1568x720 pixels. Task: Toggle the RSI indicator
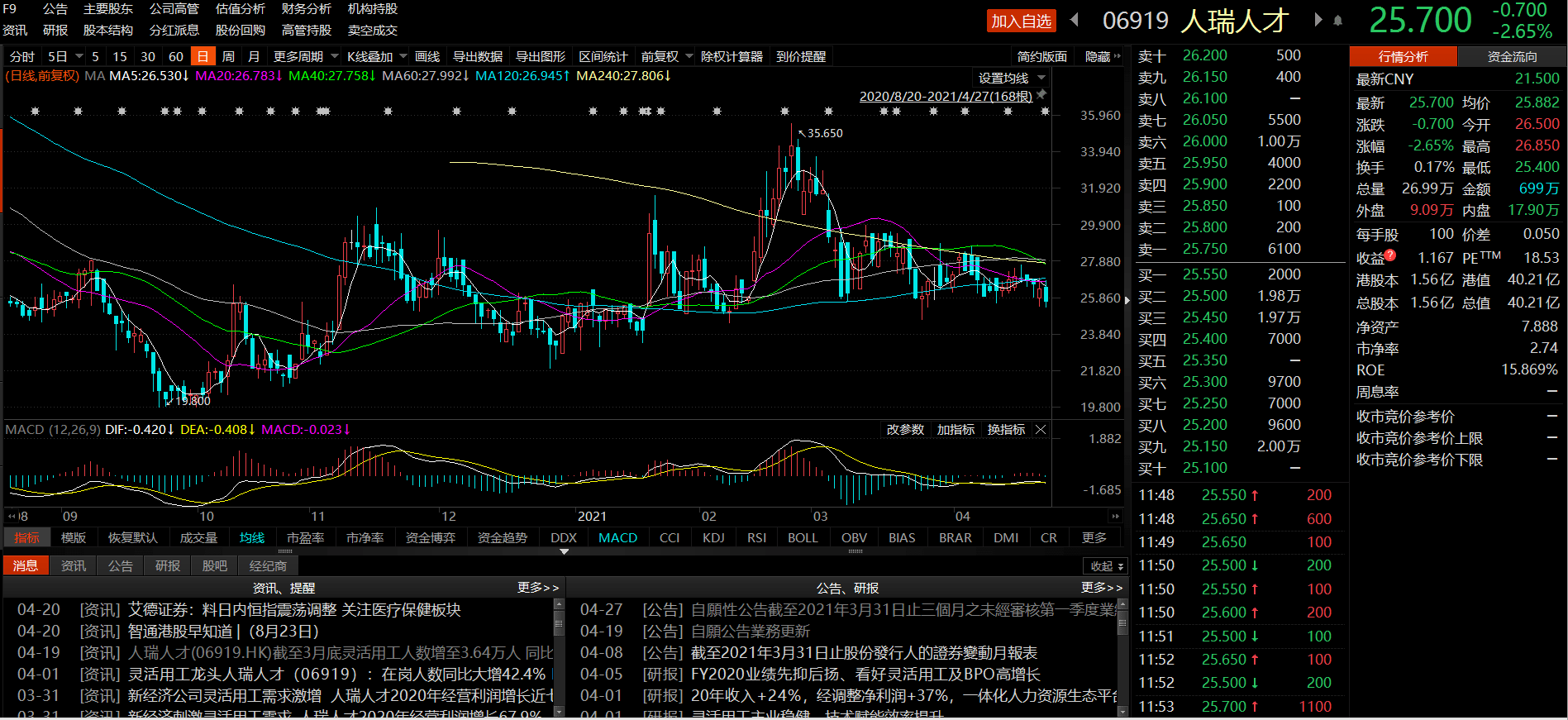click(756, 538)
